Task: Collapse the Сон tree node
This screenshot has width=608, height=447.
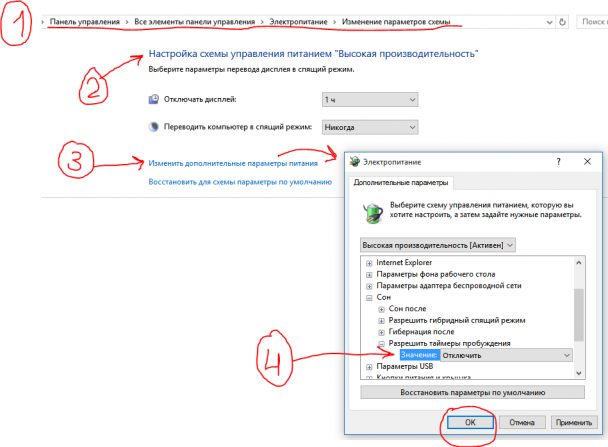Action: pyautogui.click(x=369, y=298)
